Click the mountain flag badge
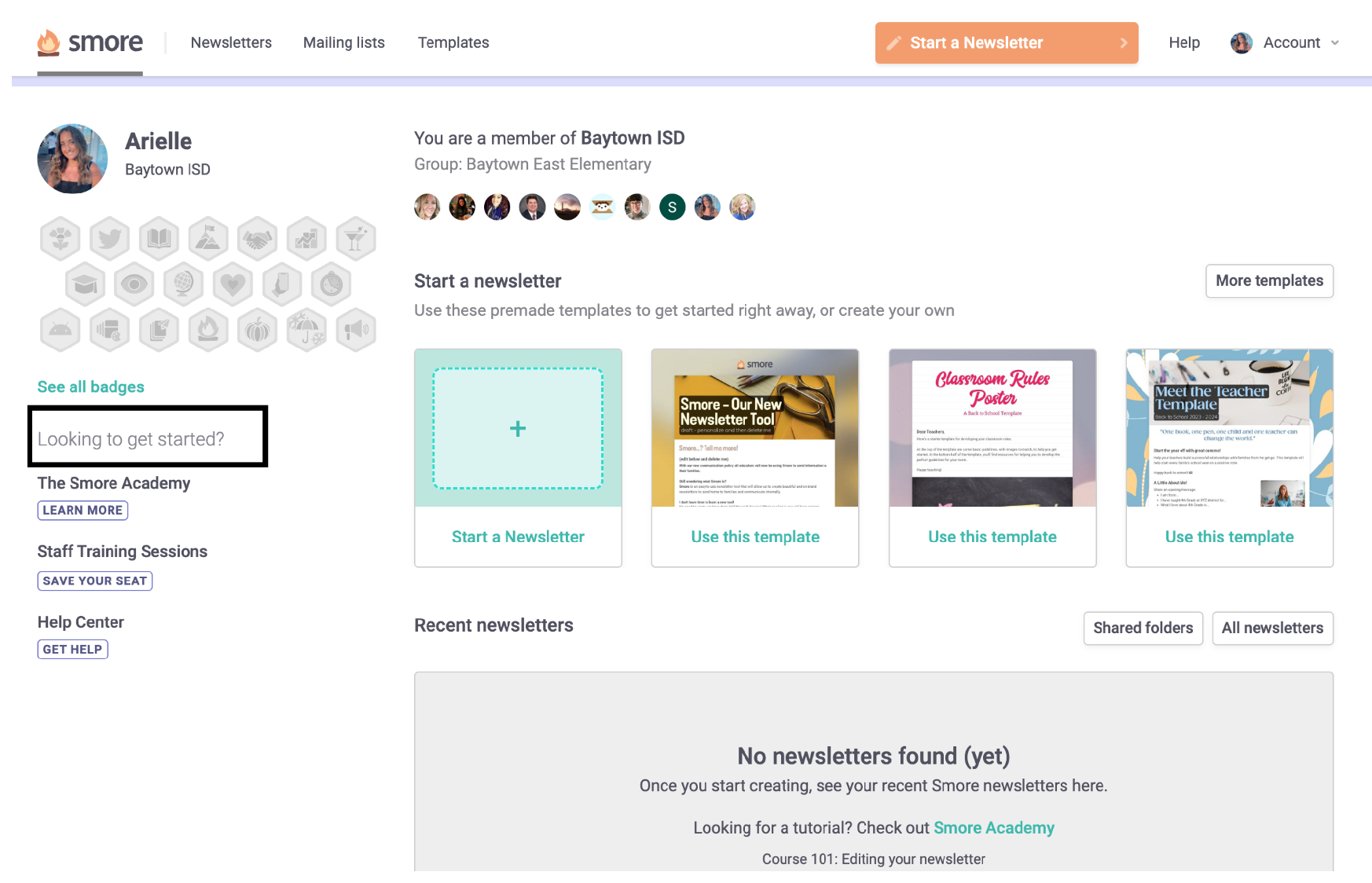1372x883 pixels. [x=208, y=238]
